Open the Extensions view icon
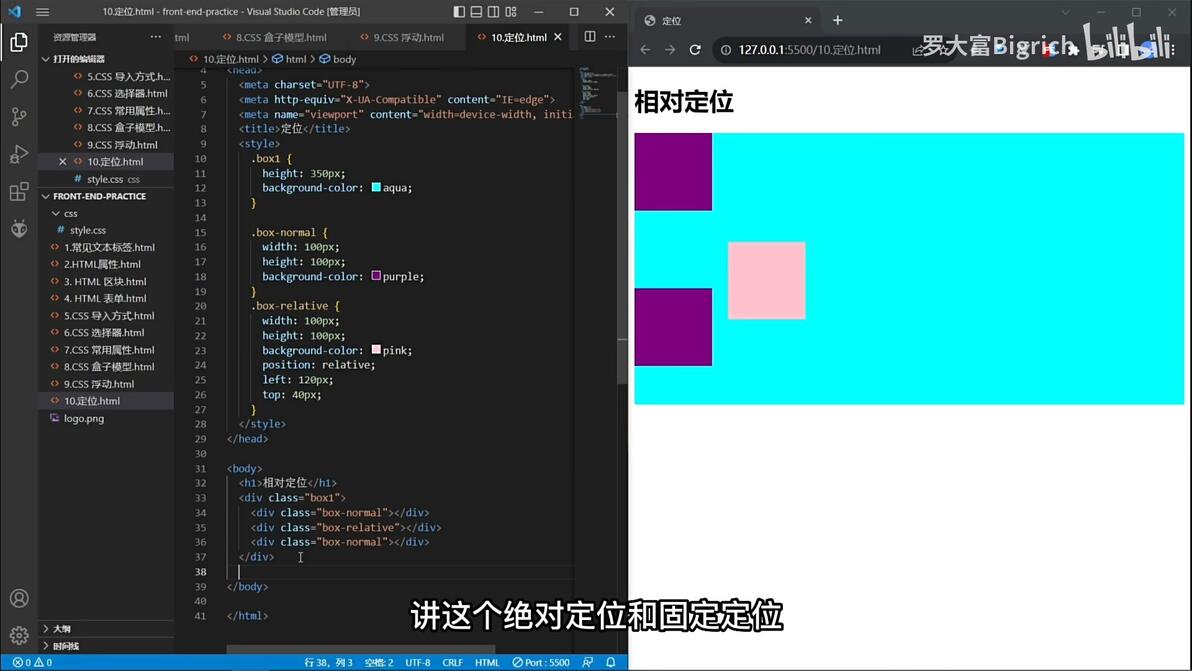This screenshot has width=1192, height=671. (19, 191)
